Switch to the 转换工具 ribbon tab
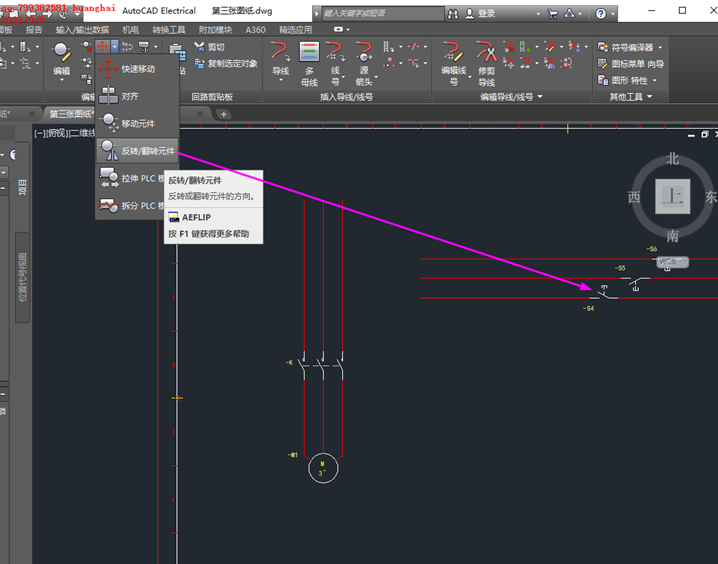This screenshot has width=718, height=564. pyautogui.click(x=167, y=30)
